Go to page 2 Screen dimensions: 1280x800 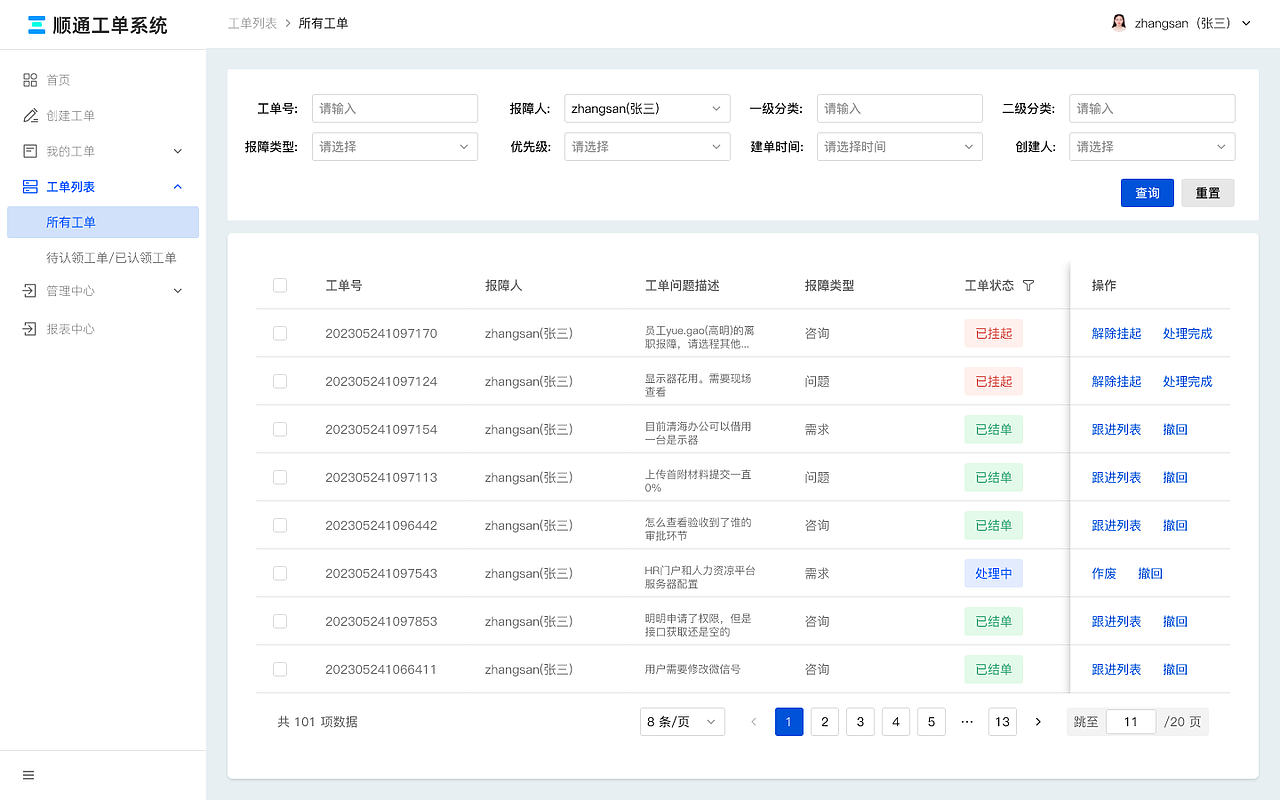(x=824, y=722)
